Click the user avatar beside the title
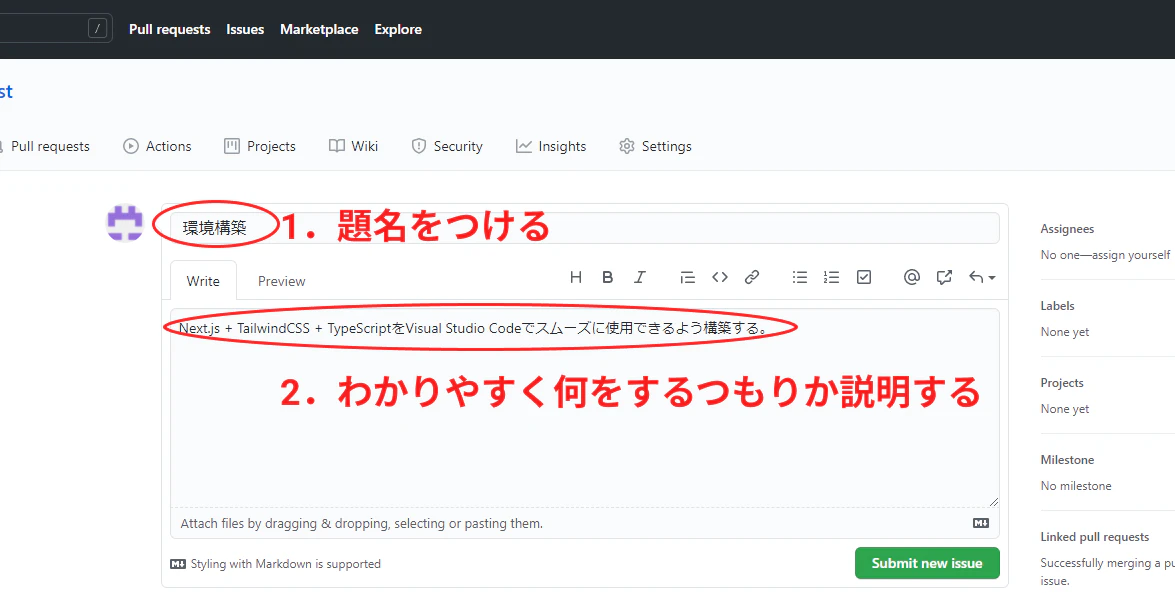Viewport: 1175px width, 596px height. coord(125,223)
